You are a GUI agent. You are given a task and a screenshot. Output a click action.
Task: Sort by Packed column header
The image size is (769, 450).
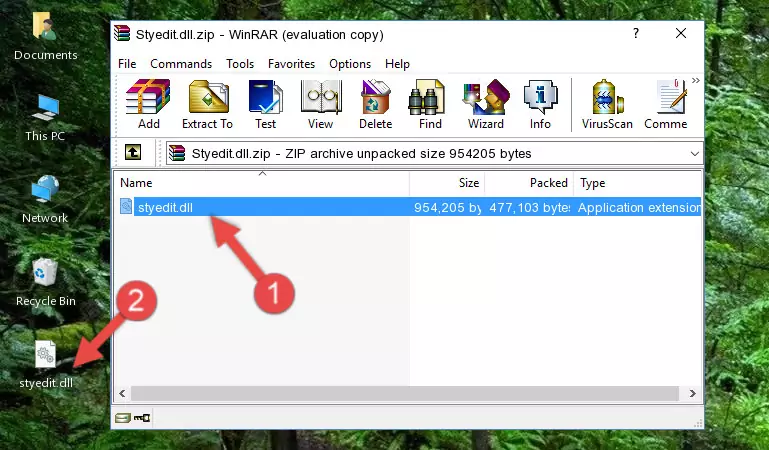click(x=529, y=183)
